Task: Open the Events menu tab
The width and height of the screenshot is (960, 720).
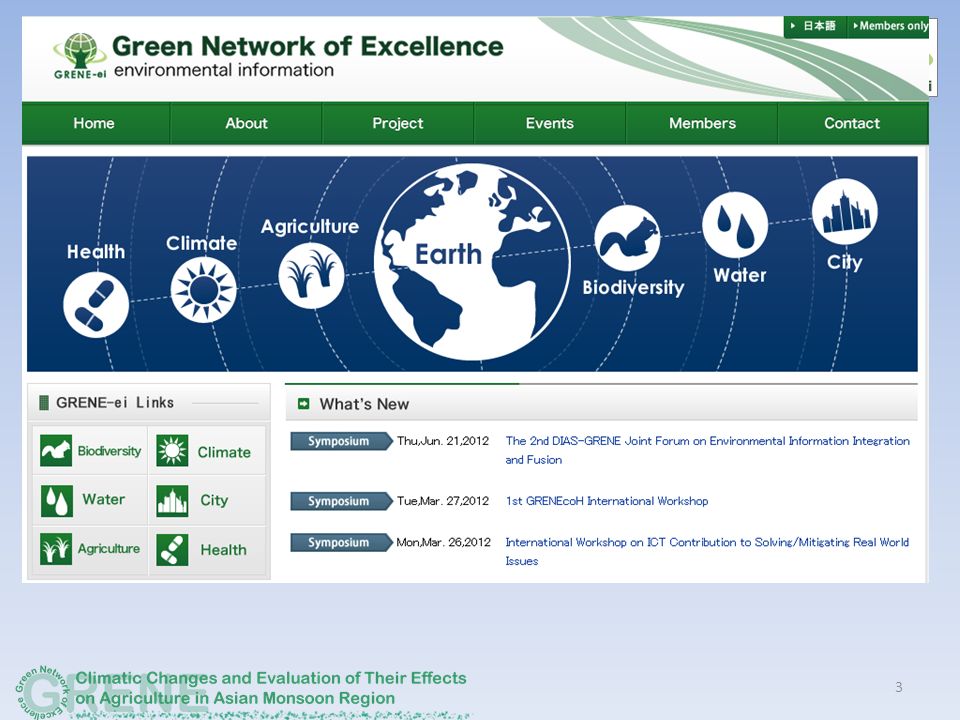Action: tap(550, 123)
